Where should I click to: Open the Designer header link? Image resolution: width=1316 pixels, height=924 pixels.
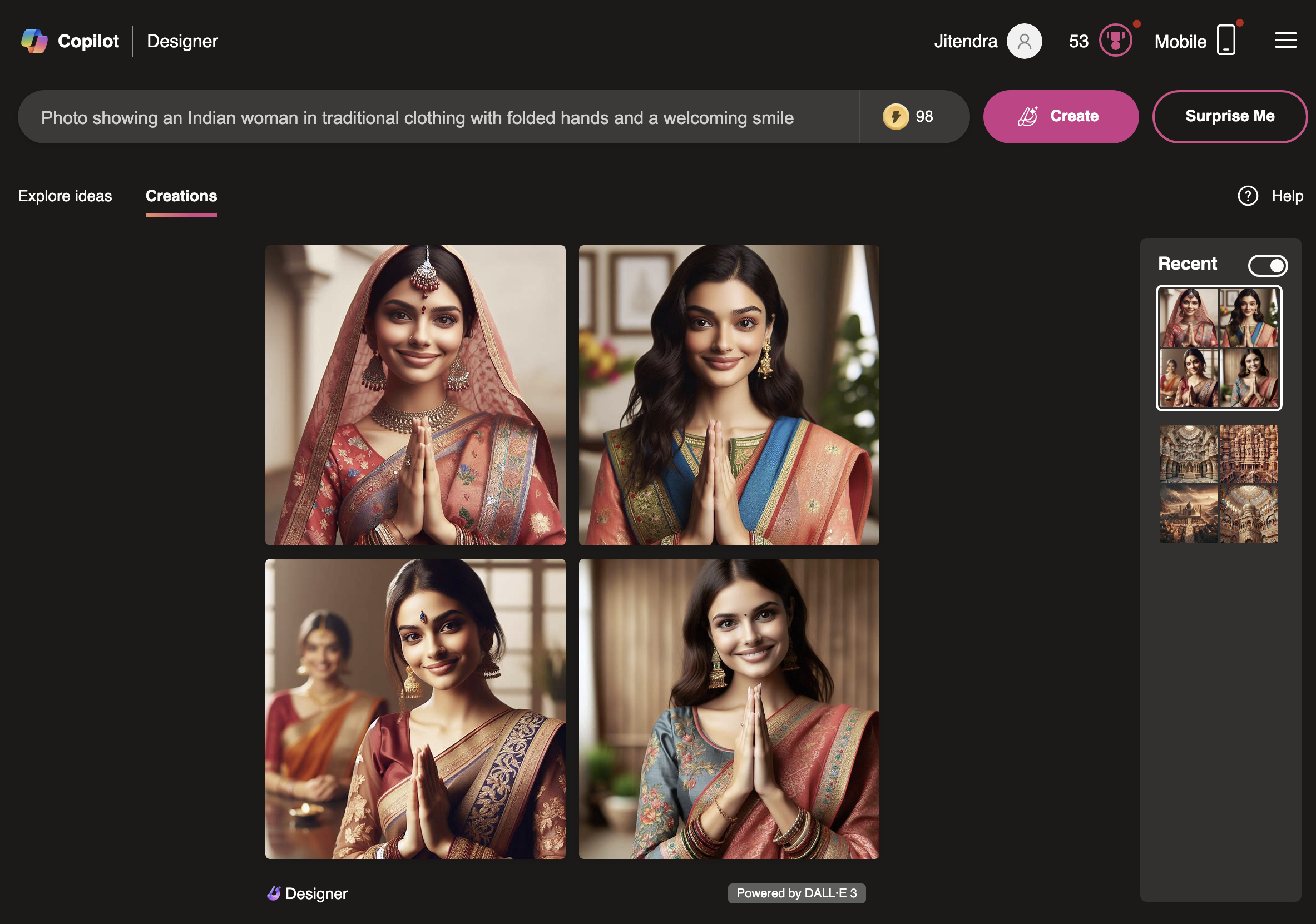[x=182, y=41]
